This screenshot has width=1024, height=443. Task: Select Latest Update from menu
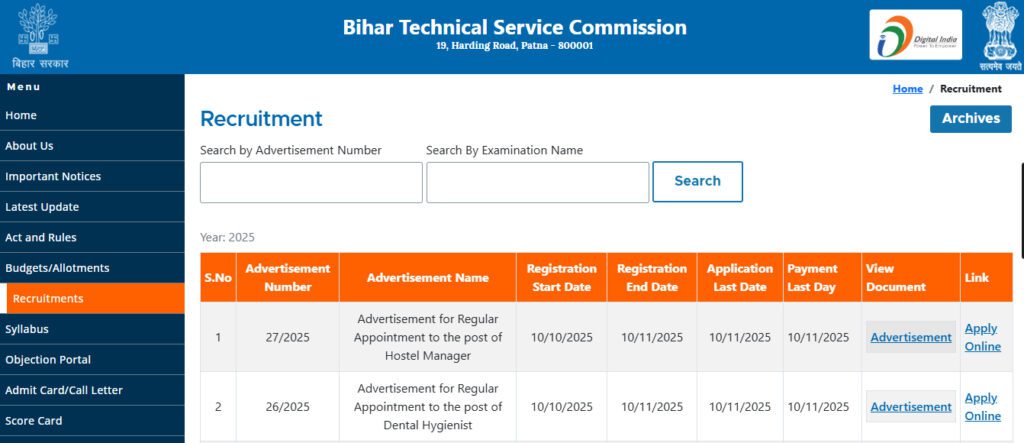coord(42,207)
